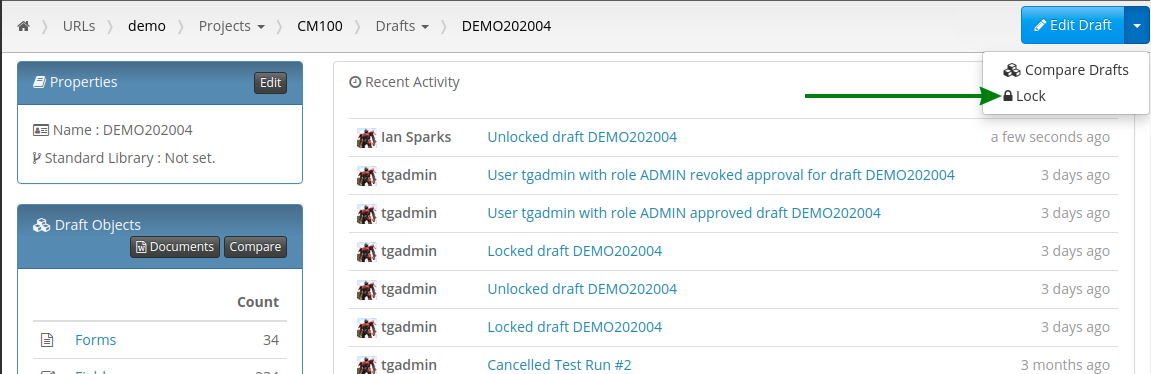Open the CM100 project breadcrumb
This screenshot has width=1151, height=374.
[x=319, y=26]
